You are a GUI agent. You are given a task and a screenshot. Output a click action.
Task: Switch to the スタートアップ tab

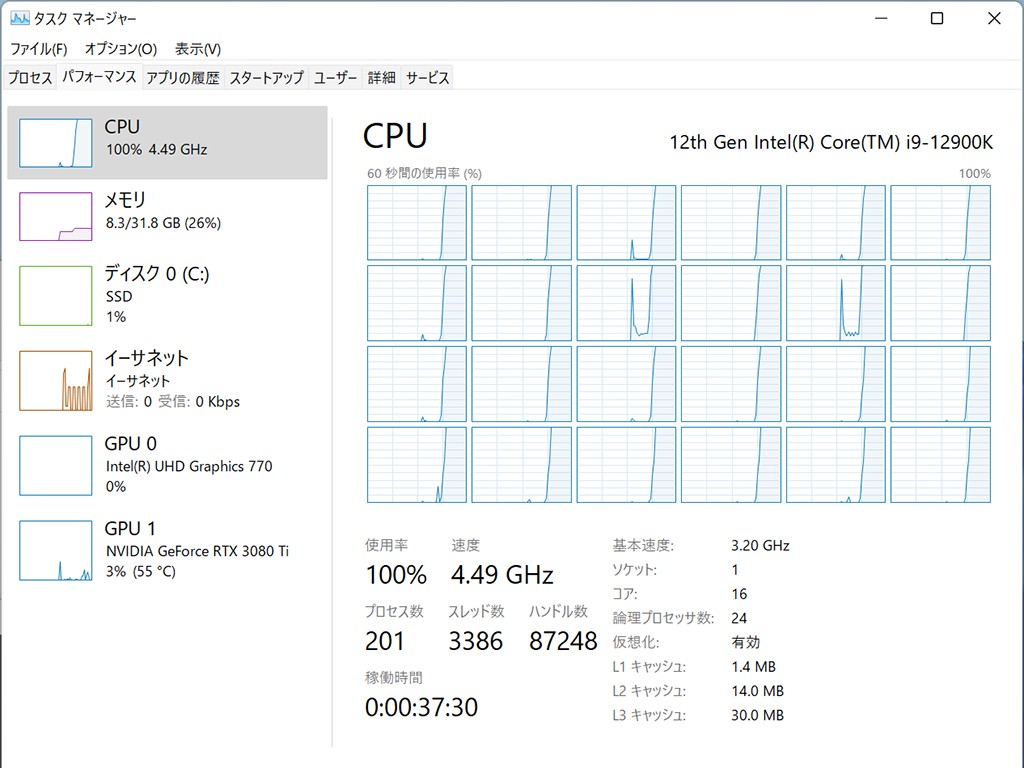pos(266,78)
